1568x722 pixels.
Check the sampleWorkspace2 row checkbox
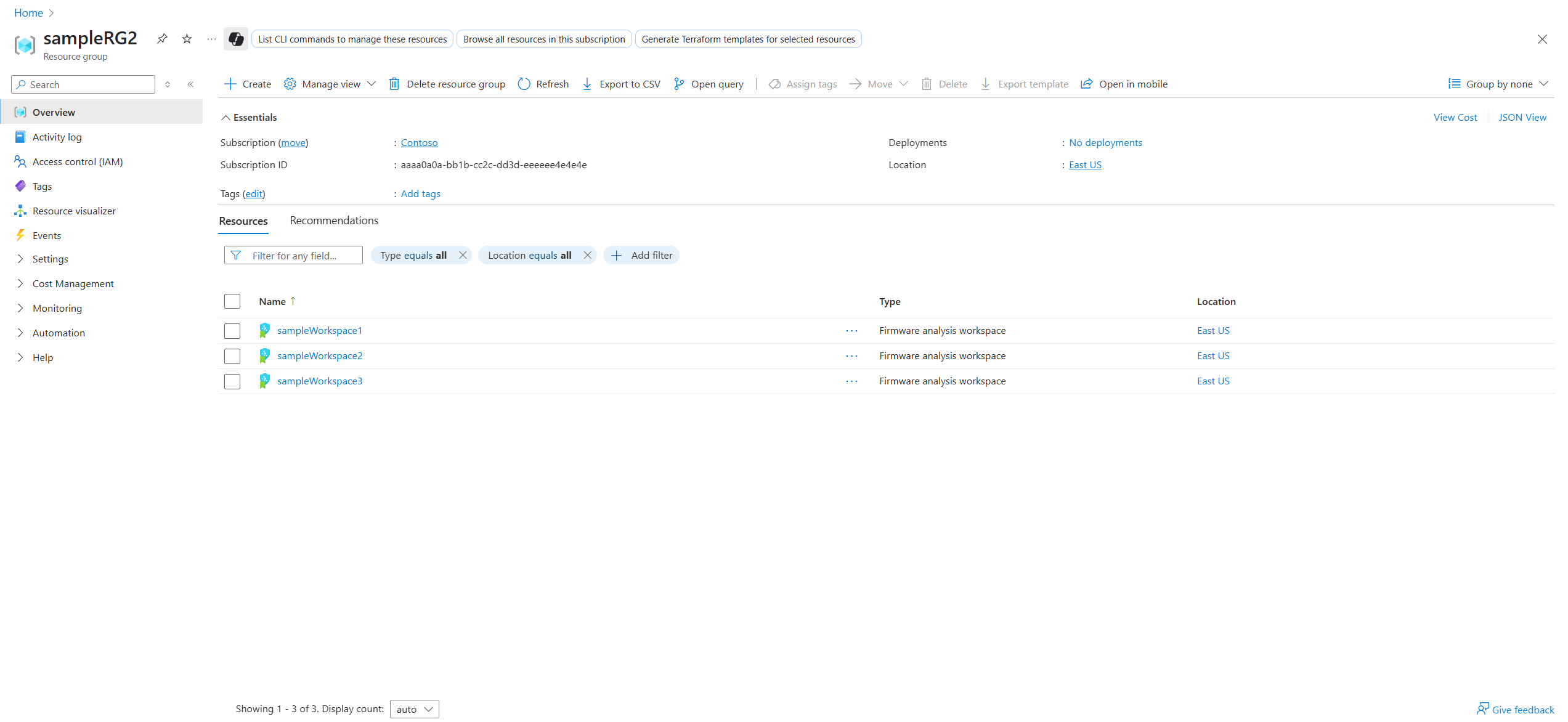point(232,356)
